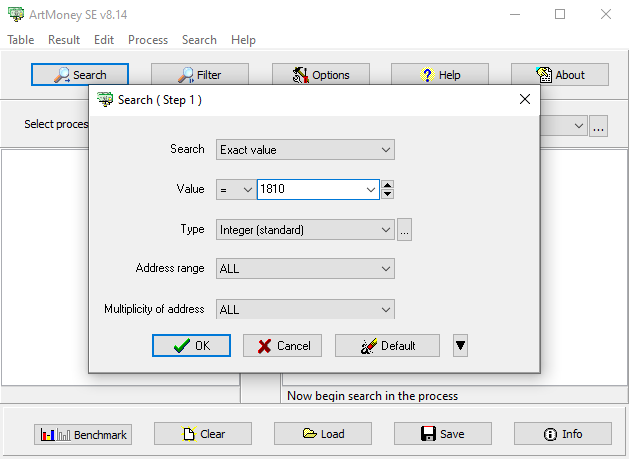Close the Search (Step 1) dialog
The width and height of the screenshot is (629, 459).
(x=525, y=99)
